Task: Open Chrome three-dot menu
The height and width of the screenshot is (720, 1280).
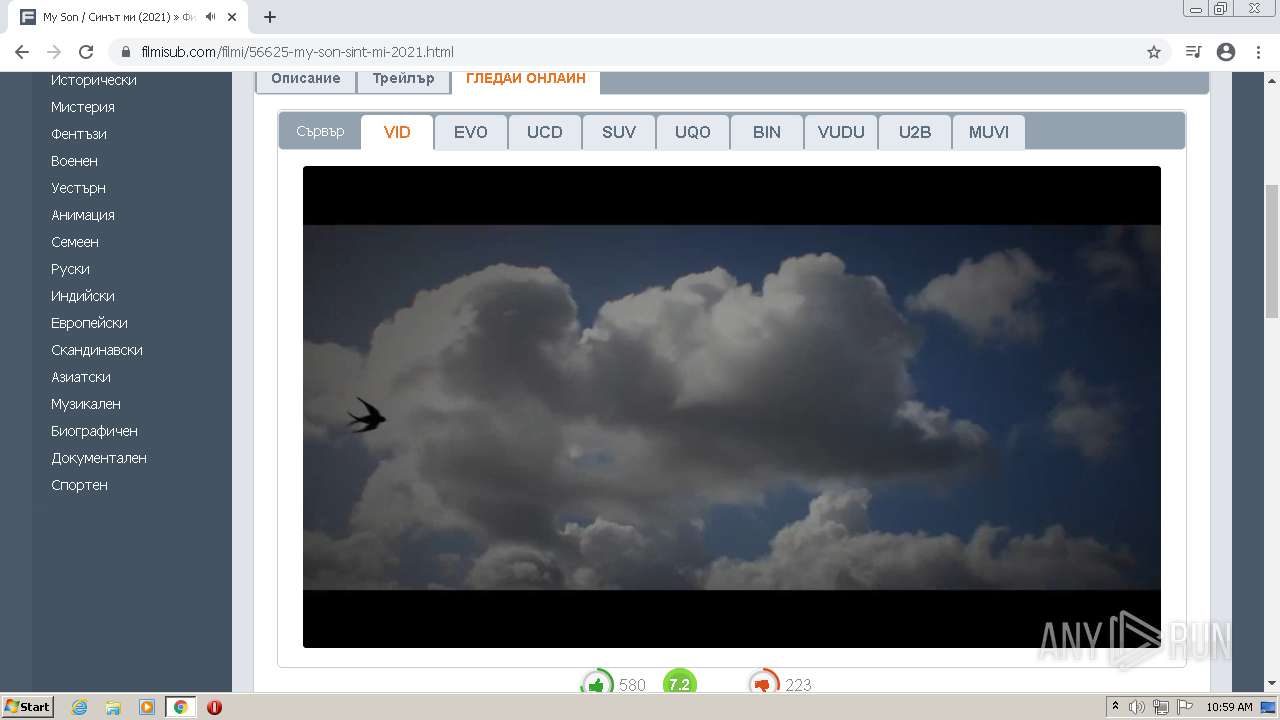Action: 1258,52
